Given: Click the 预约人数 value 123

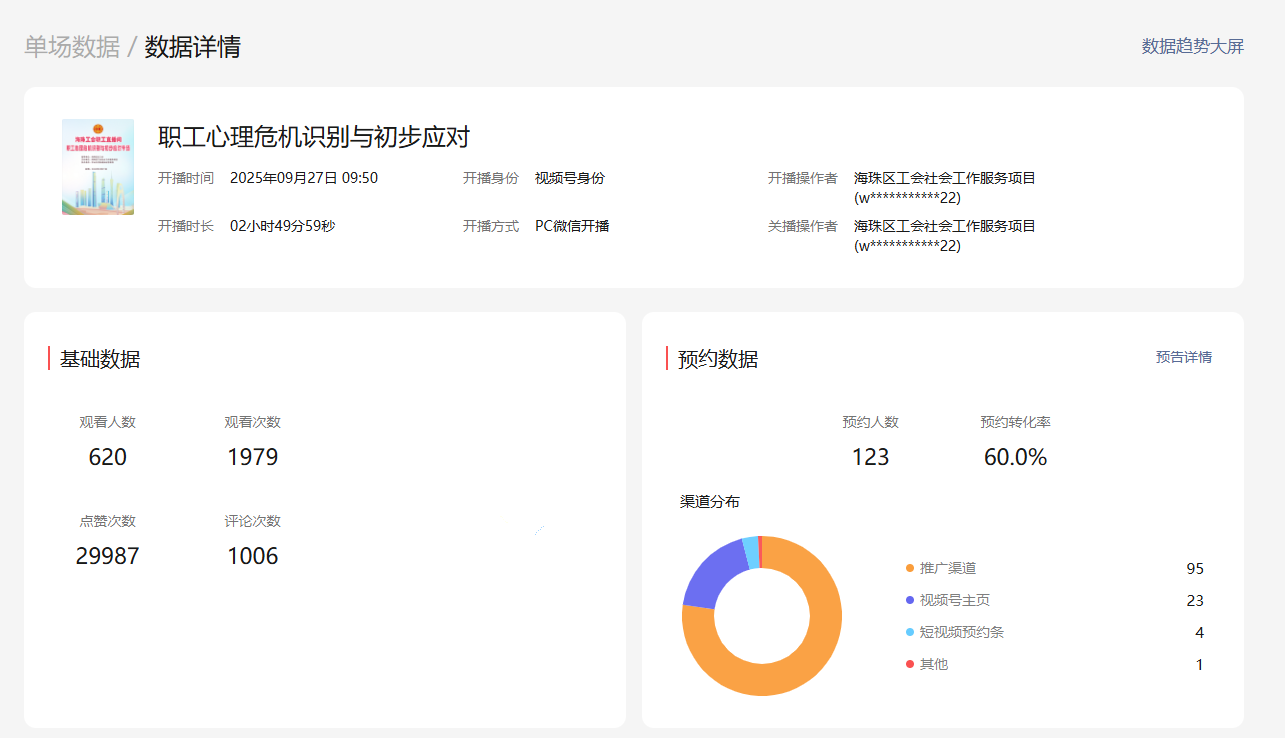Looking at the screenshot, I should coord(870,457).
